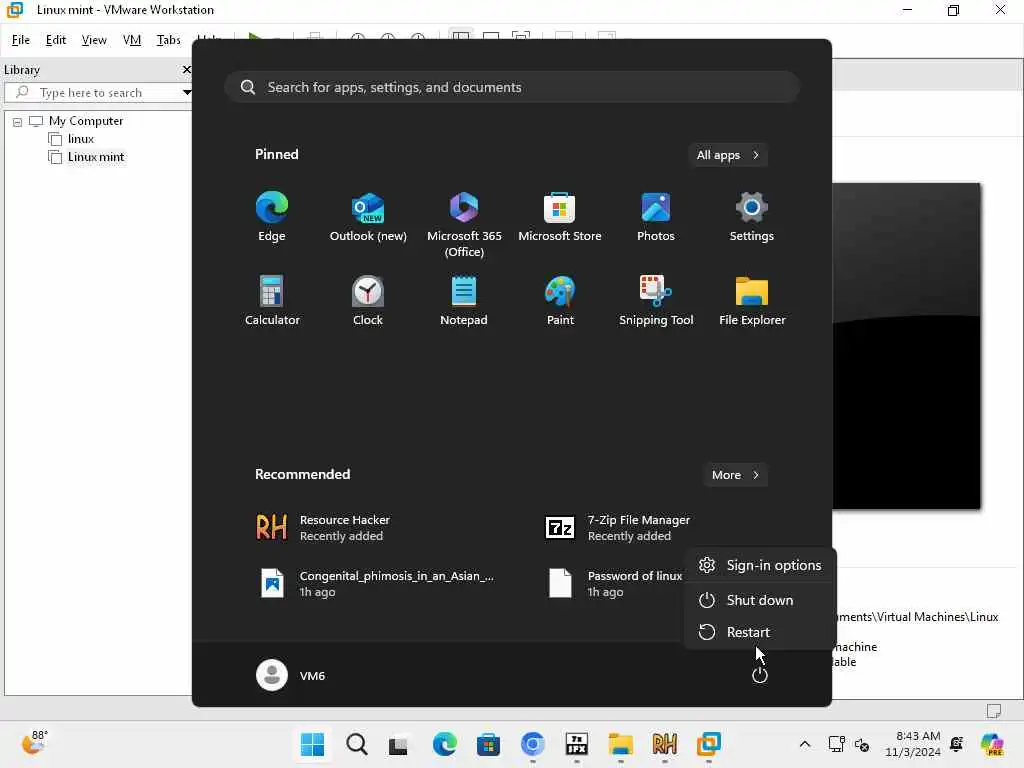Launch Snipping Tool
Image resolution: width=1024 pixels, height=768 pixels.
tap(656, 301)
